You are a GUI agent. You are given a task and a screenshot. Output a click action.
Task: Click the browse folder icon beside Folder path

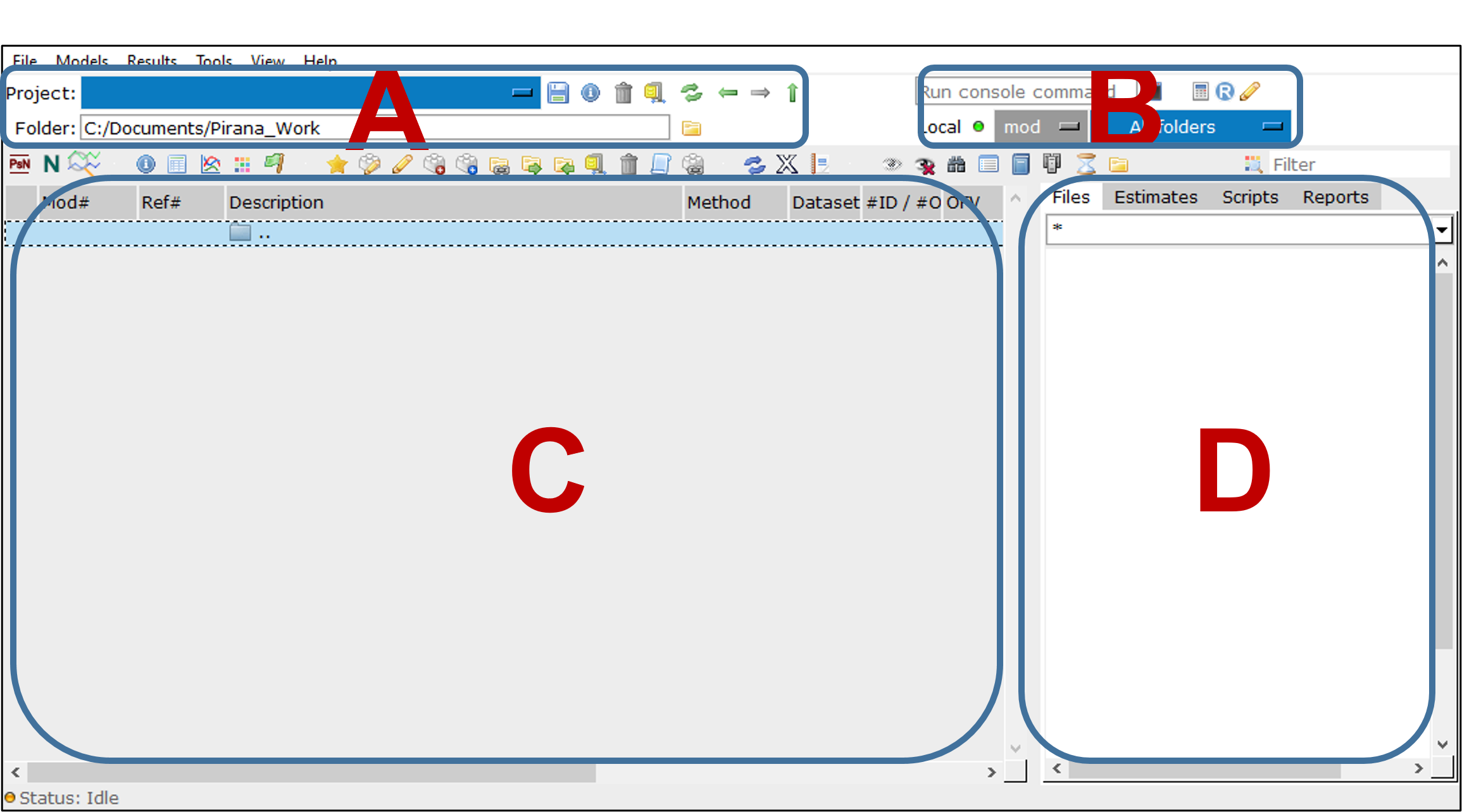tap(691, 128)
